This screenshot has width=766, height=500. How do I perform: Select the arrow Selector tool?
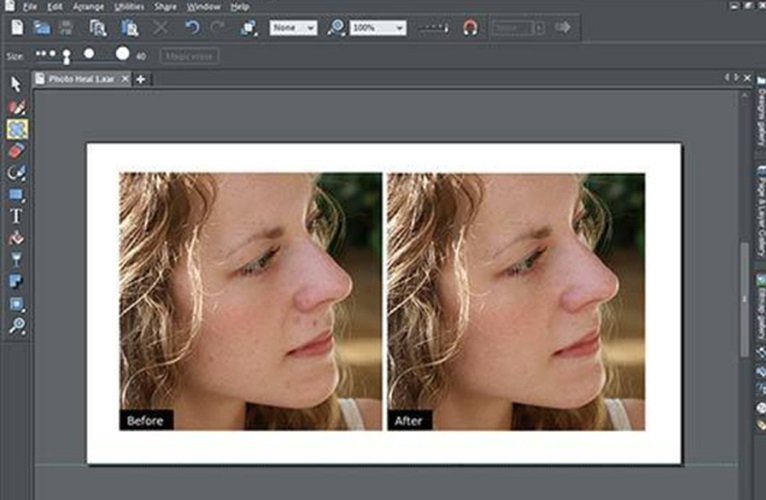click(x=16, y=84)
